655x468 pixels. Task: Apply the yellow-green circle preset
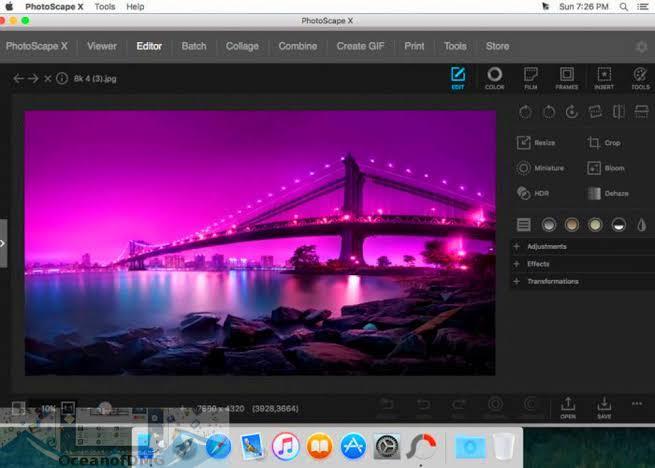(x=595, y=224)
